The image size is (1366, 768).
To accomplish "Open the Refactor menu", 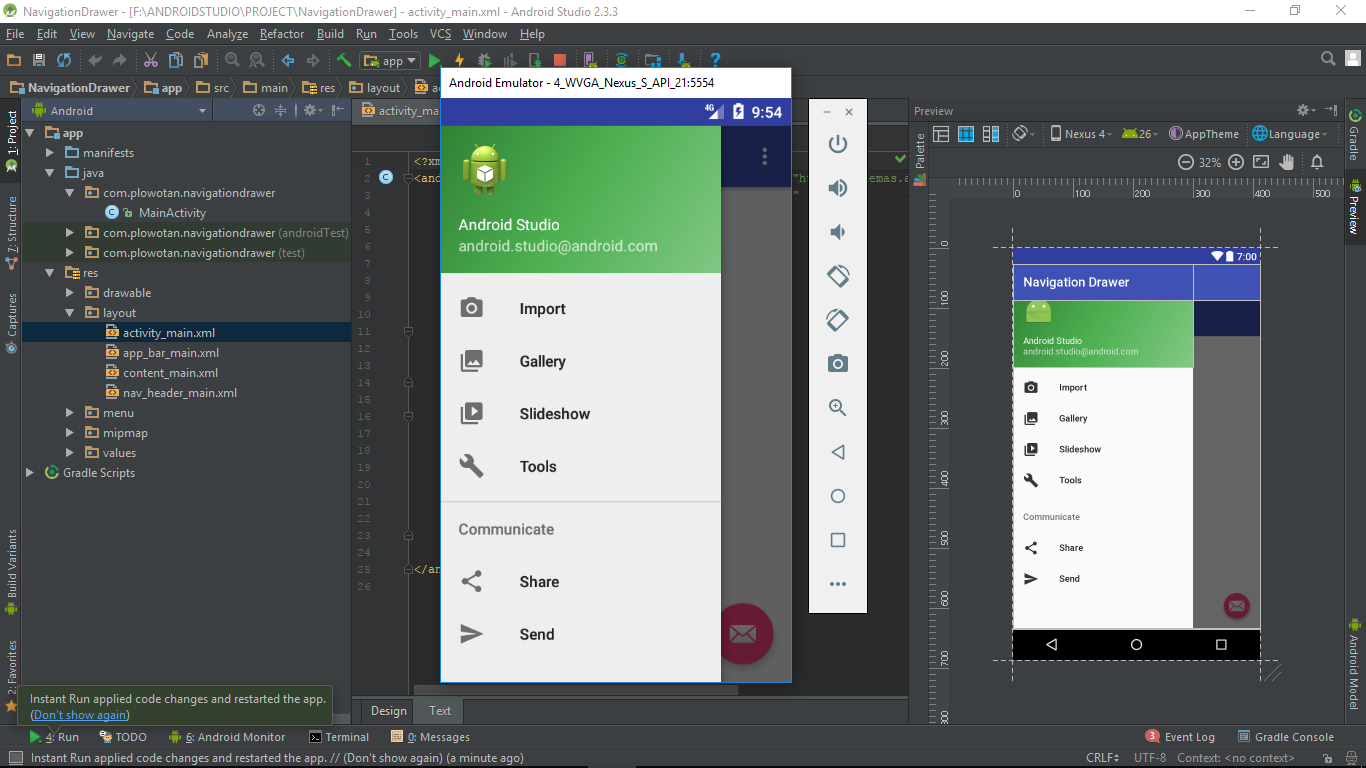I will click(x=281, y=33).
